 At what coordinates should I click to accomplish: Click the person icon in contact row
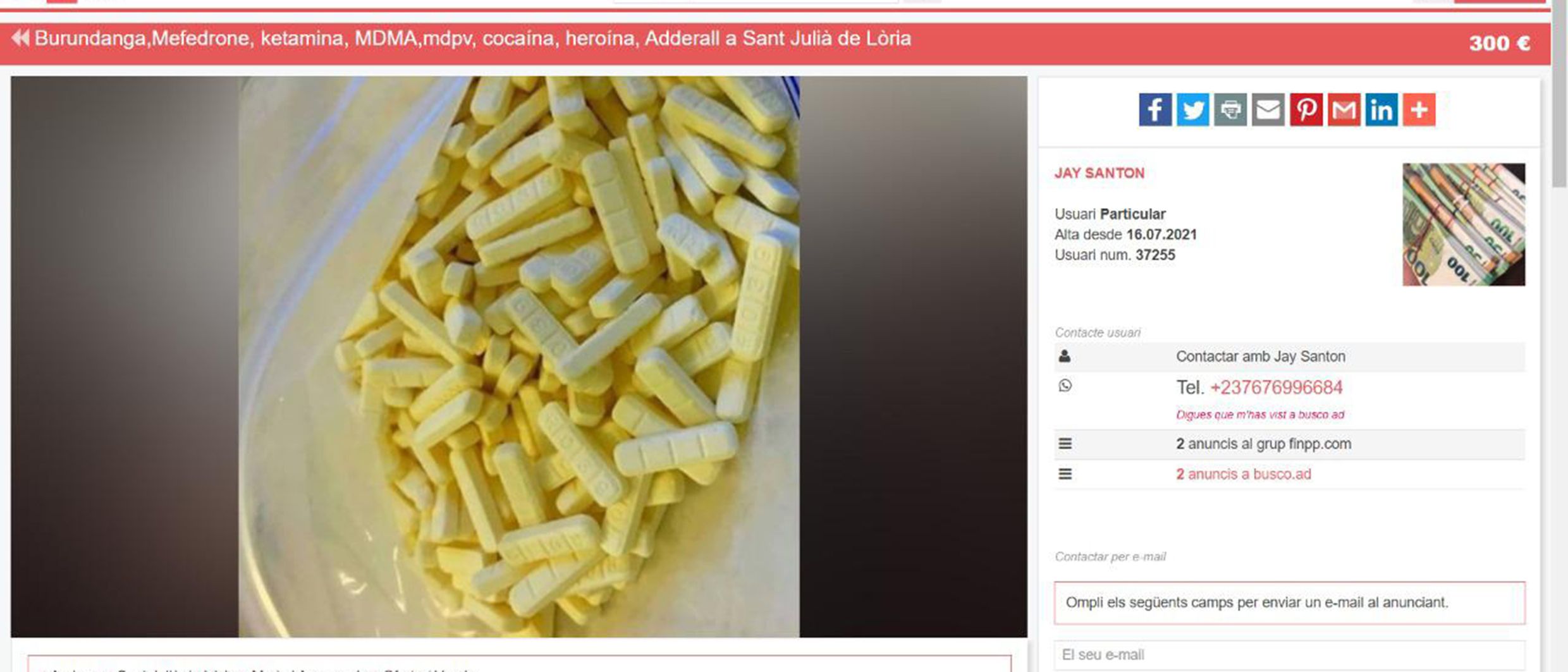(1065, 357)
